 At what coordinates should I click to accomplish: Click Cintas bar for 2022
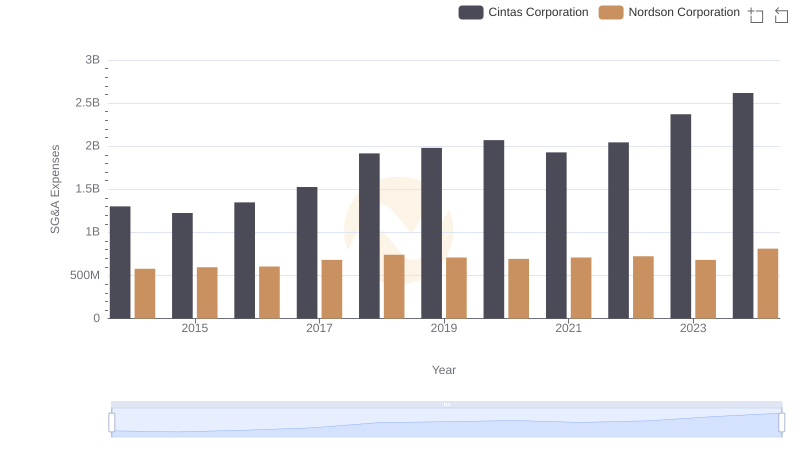point(618,230)
